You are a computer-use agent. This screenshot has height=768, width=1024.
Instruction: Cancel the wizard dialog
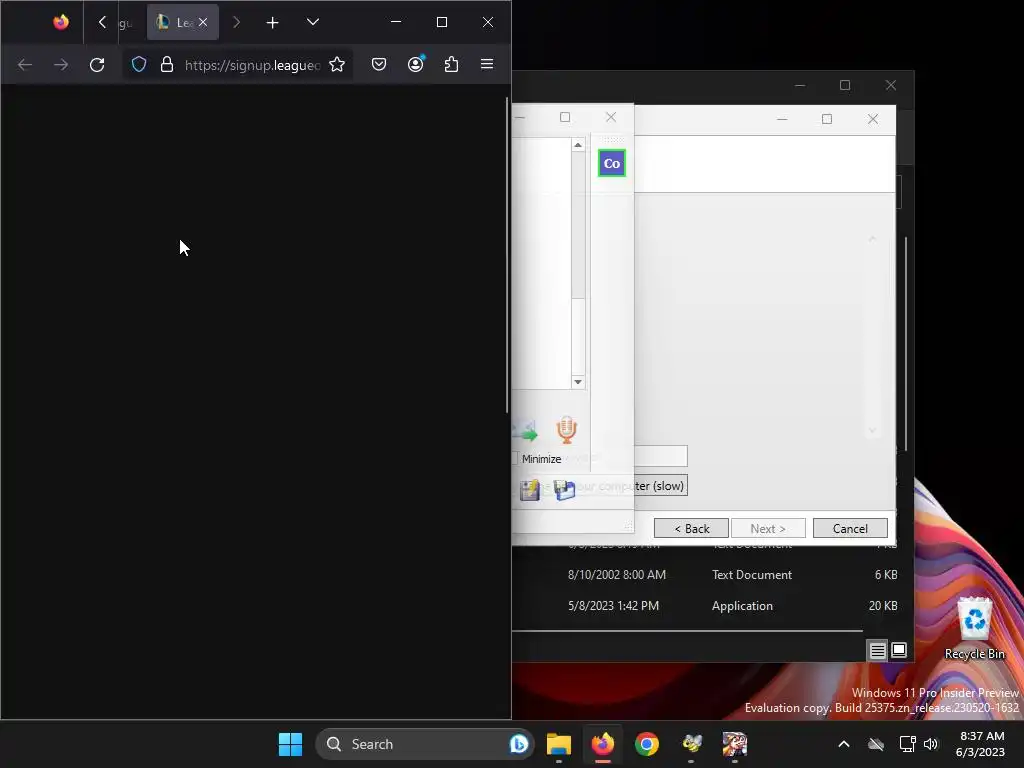[x=850, y=528]
